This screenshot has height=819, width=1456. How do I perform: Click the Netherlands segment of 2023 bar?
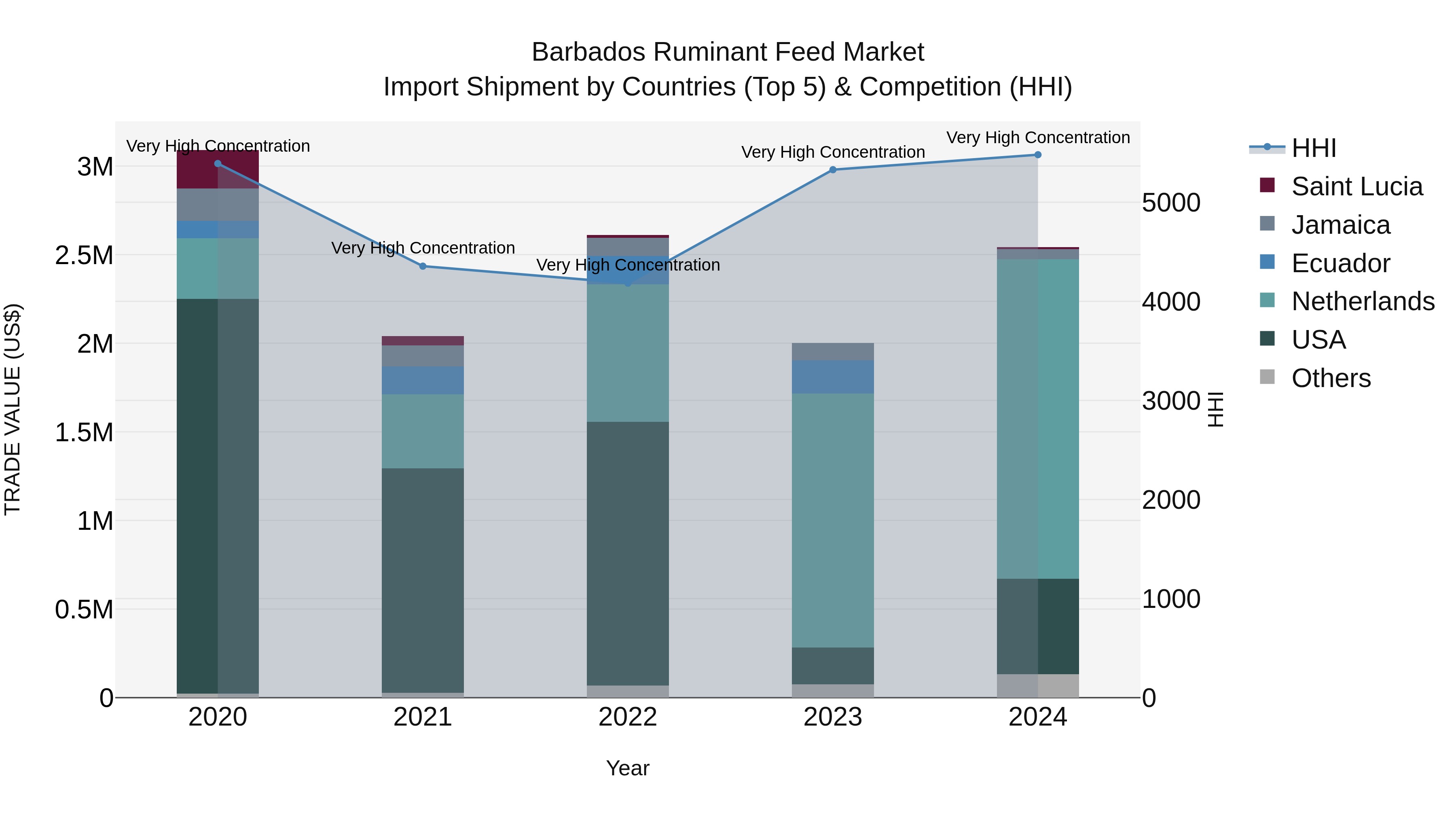[x=833, y=521]
